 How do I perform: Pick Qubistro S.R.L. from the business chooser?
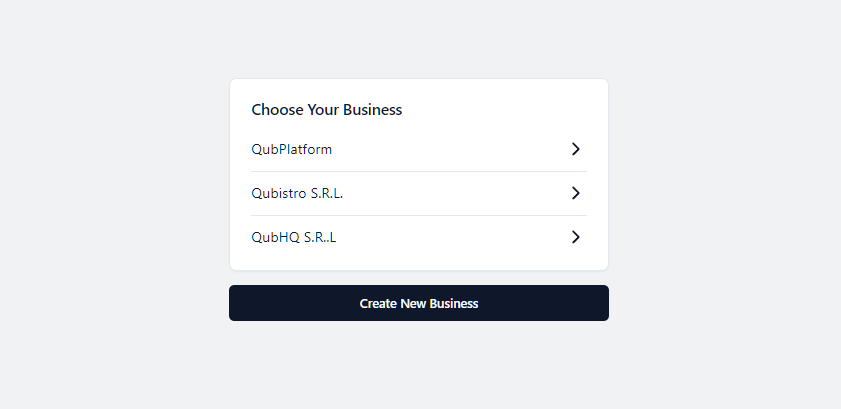tap(419, 194)
